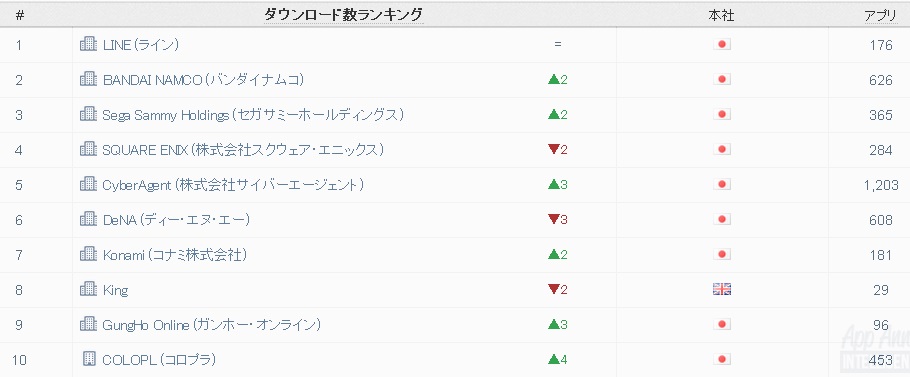Click the company icon next to BANDAI NAMCO

(88, 79)
